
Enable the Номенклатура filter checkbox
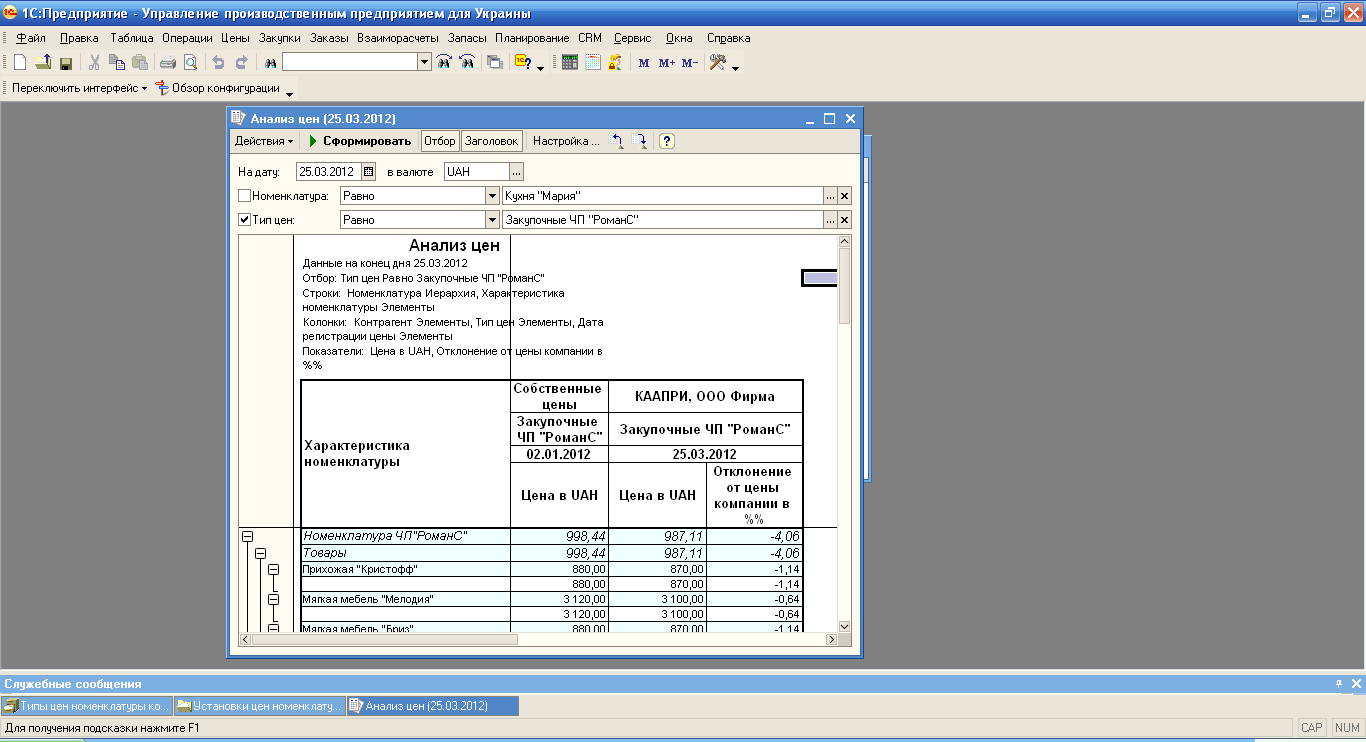pyautogui.click(x=245, y=196)
